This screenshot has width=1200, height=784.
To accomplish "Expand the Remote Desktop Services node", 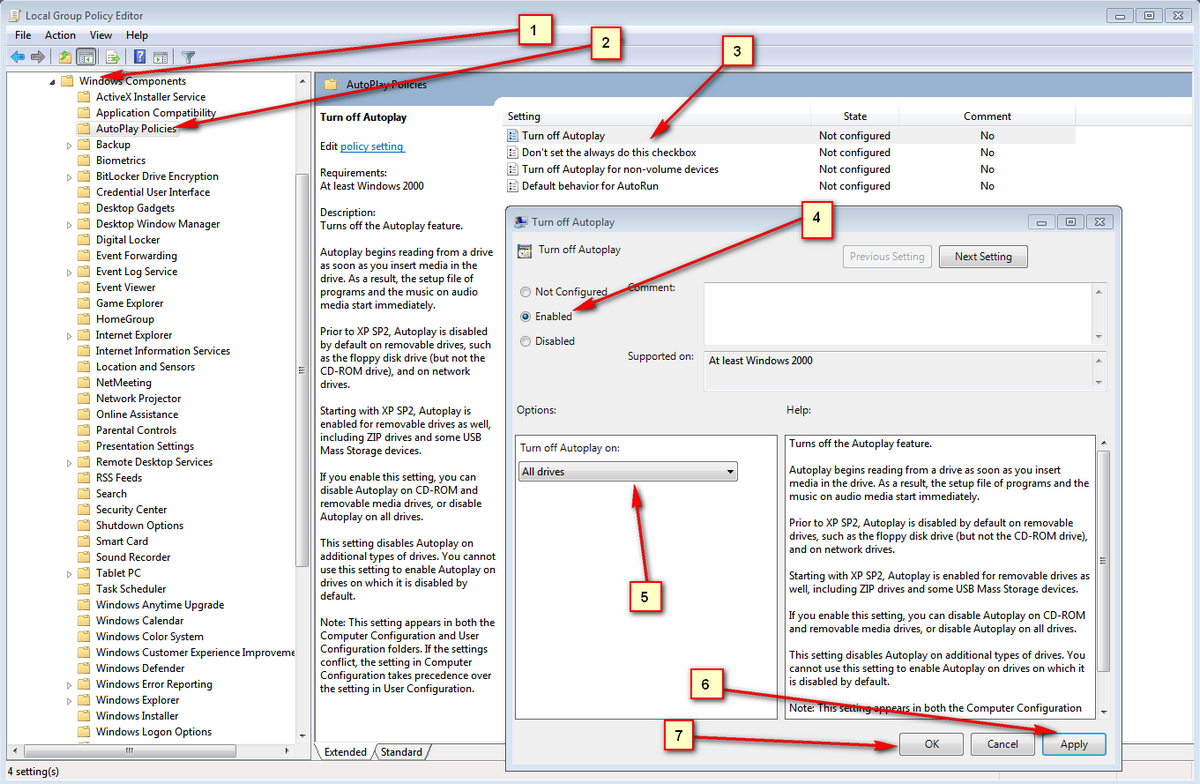I will tap(69, 462).
